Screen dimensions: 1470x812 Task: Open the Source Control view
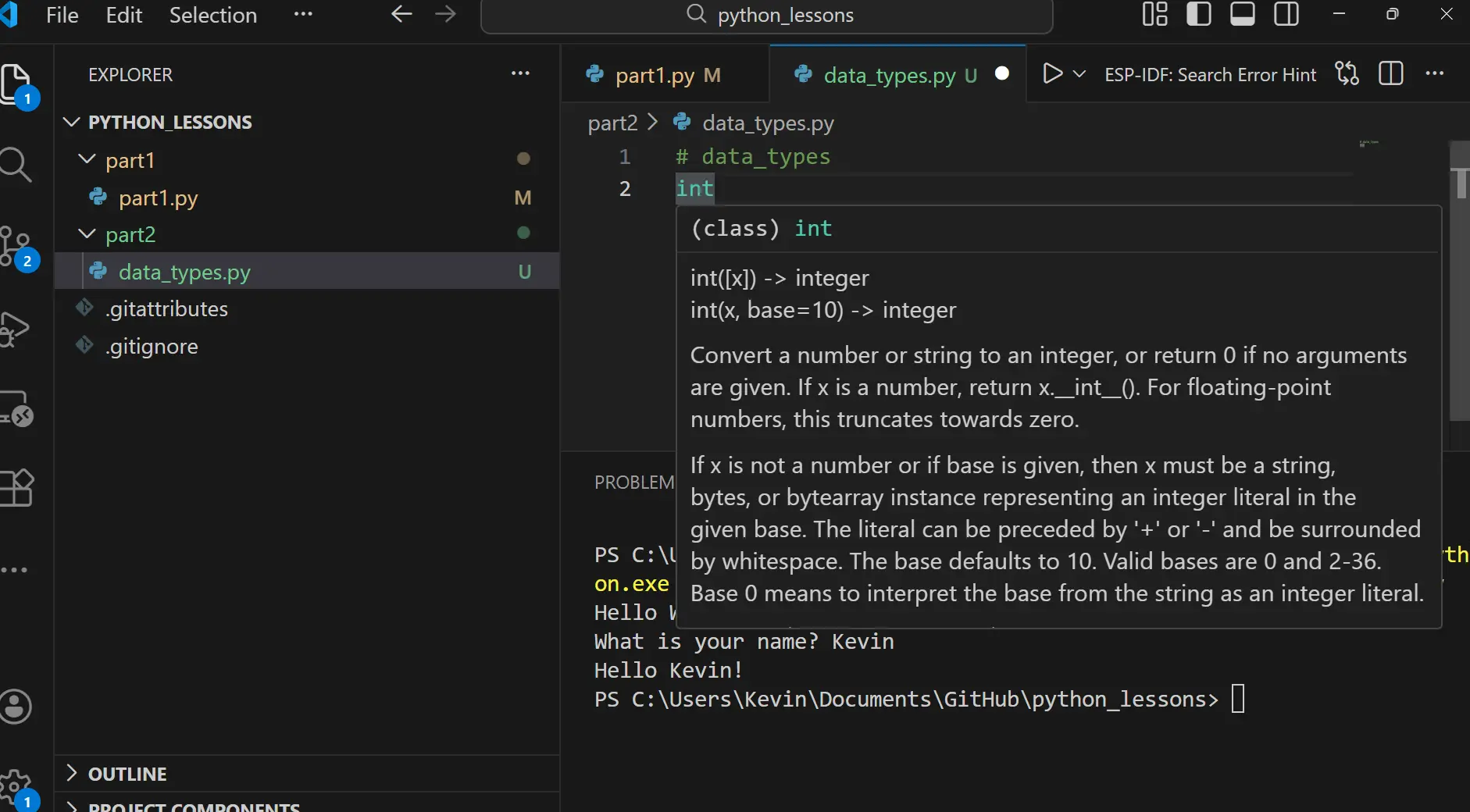click(x=17, y=247)
